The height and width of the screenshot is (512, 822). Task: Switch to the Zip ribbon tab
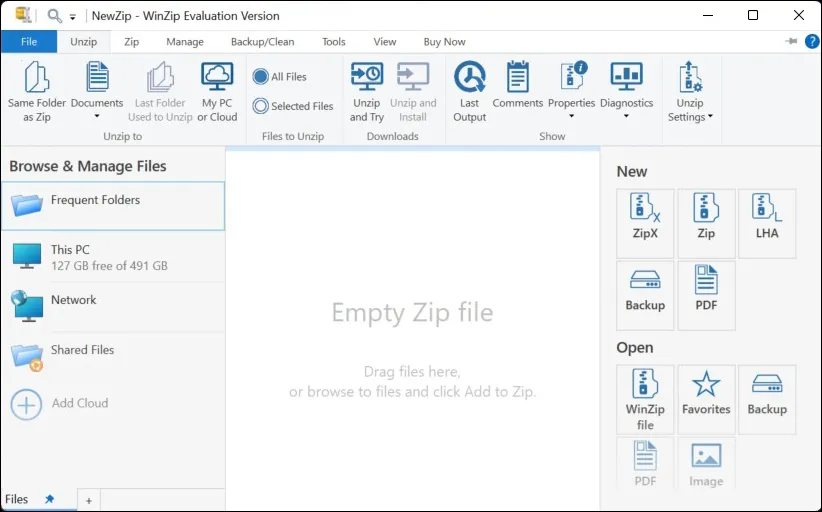point(132,41)
